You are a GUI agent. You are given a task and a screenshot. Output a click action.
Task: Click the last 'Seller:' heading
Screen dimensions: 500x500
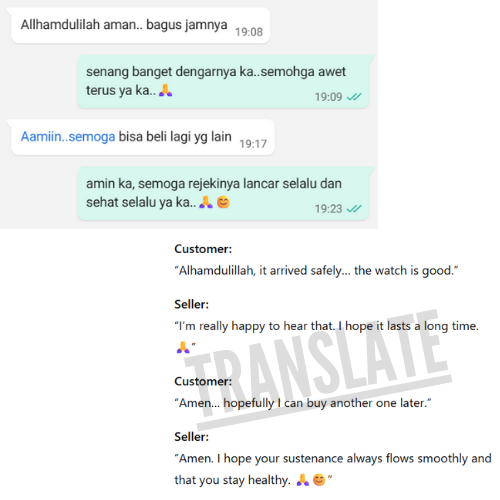(x=191, y=437)
